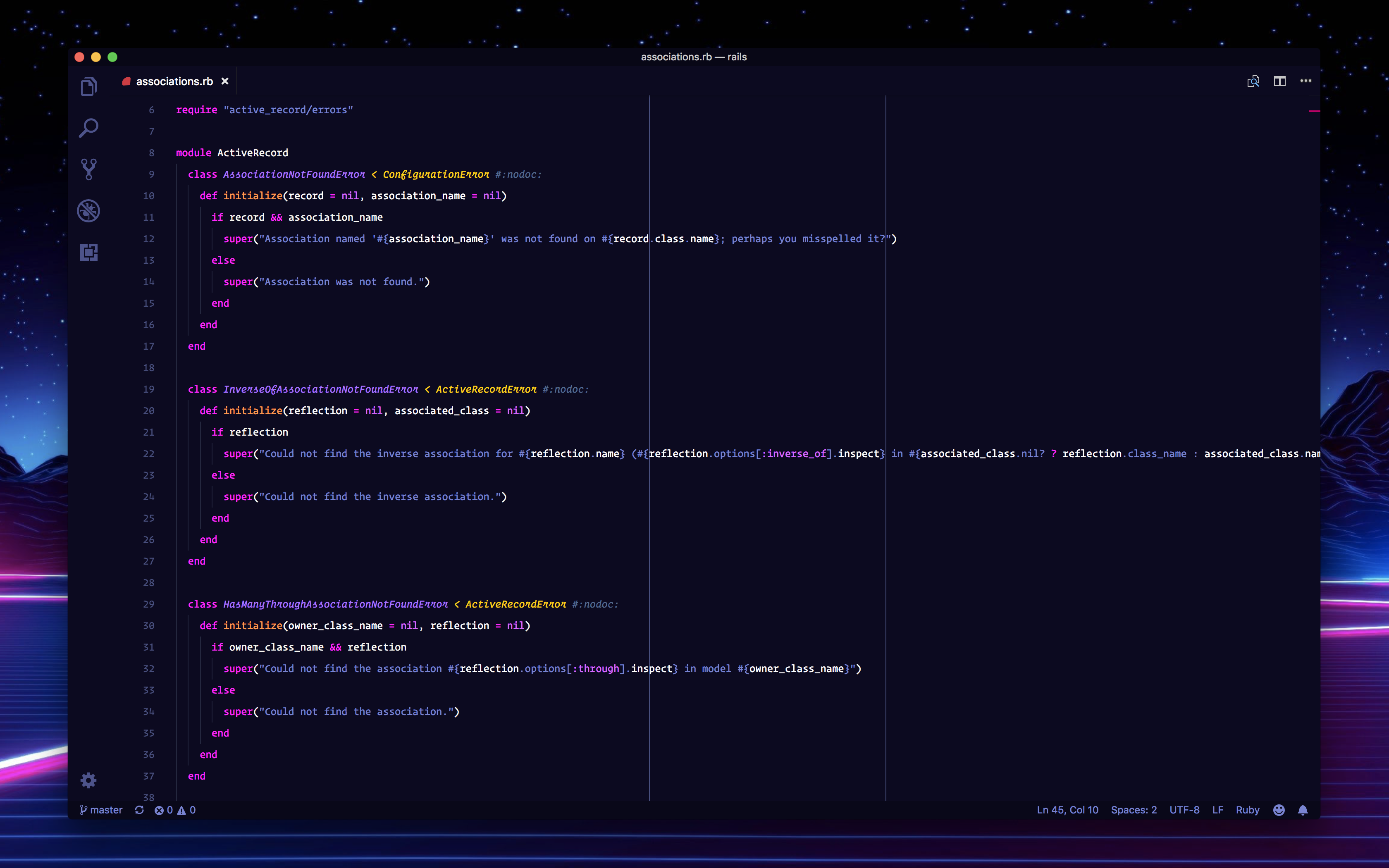Open the Search panel
The image size is (1389, 868).
(88, 128)
